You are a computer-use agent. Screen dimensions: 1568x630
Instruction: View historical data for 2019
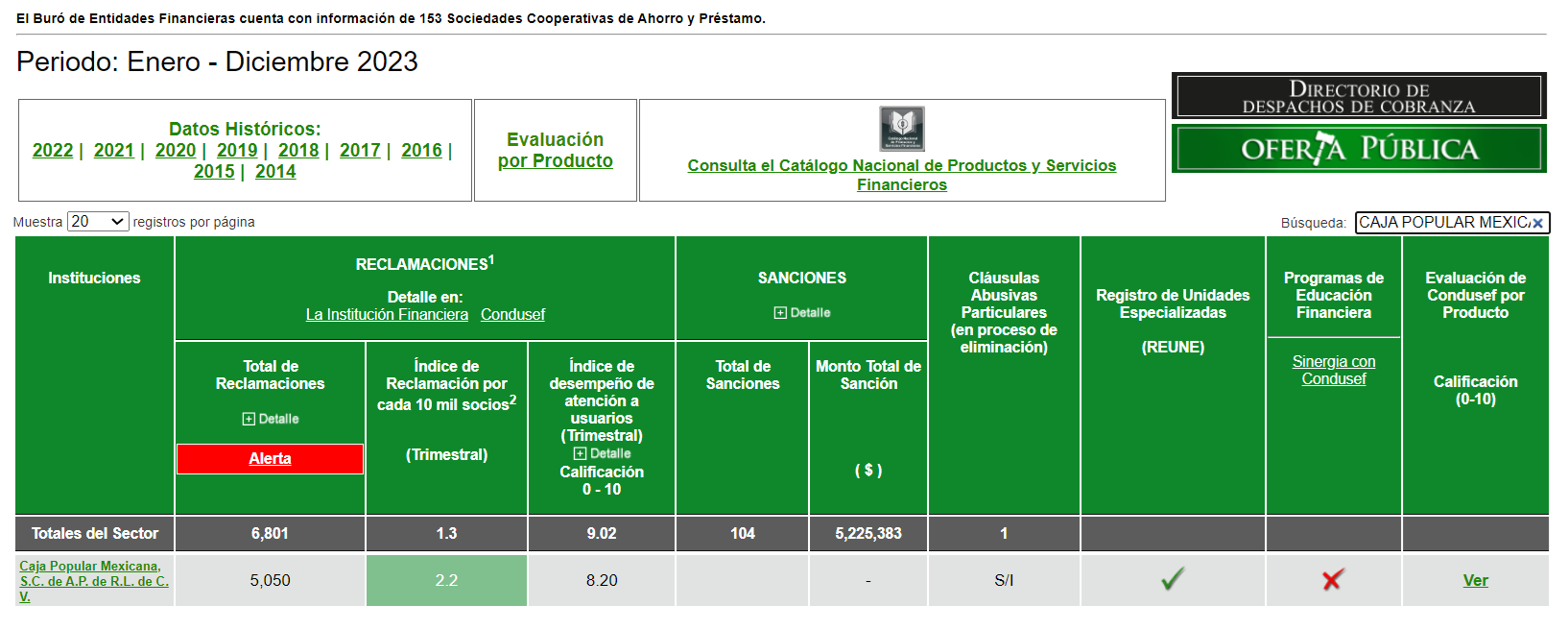[x=237, y=151]
